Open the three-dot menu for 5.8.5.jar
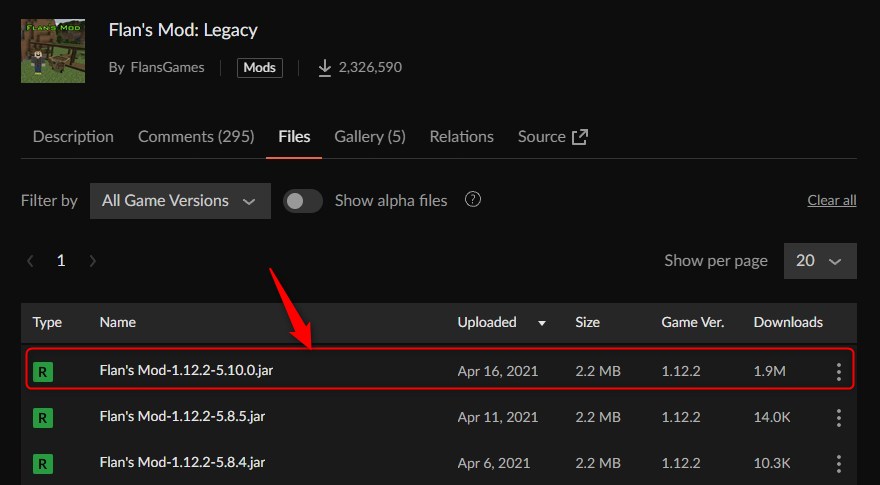This screenshot has width=880, height=485. click(838, 418)
